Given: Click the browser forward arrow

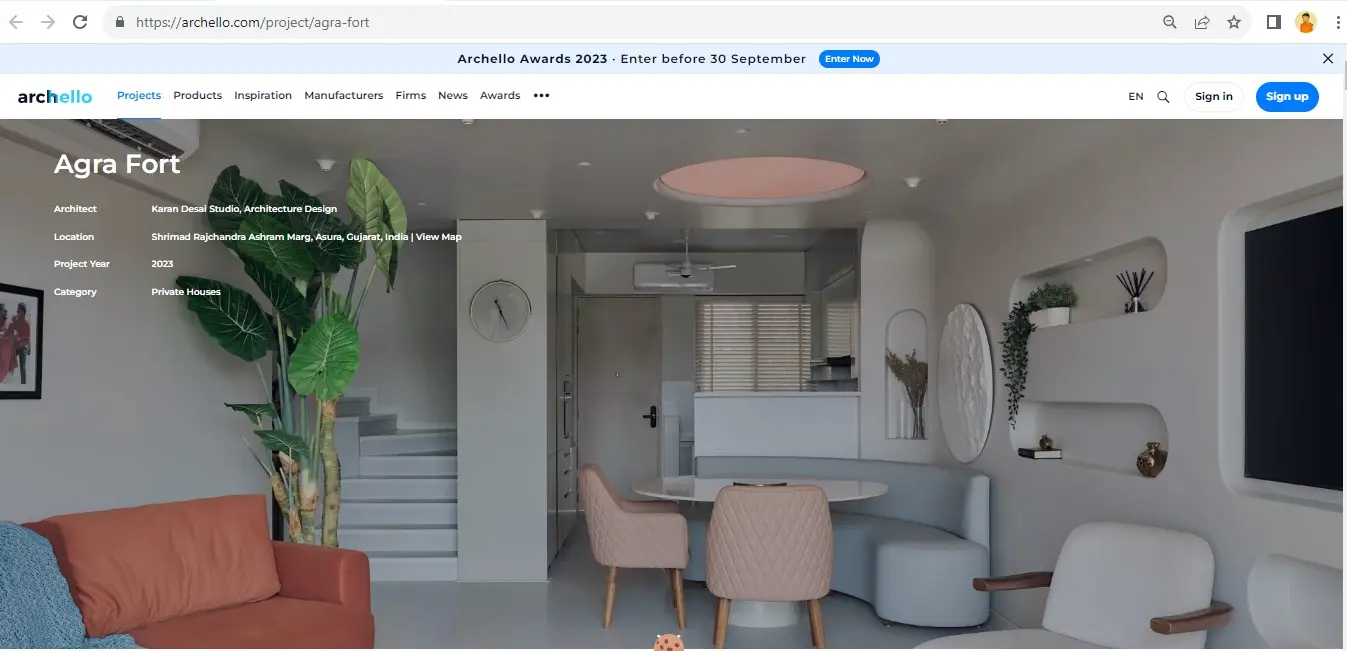Looking at the screenshot, I should click(48, 22).
